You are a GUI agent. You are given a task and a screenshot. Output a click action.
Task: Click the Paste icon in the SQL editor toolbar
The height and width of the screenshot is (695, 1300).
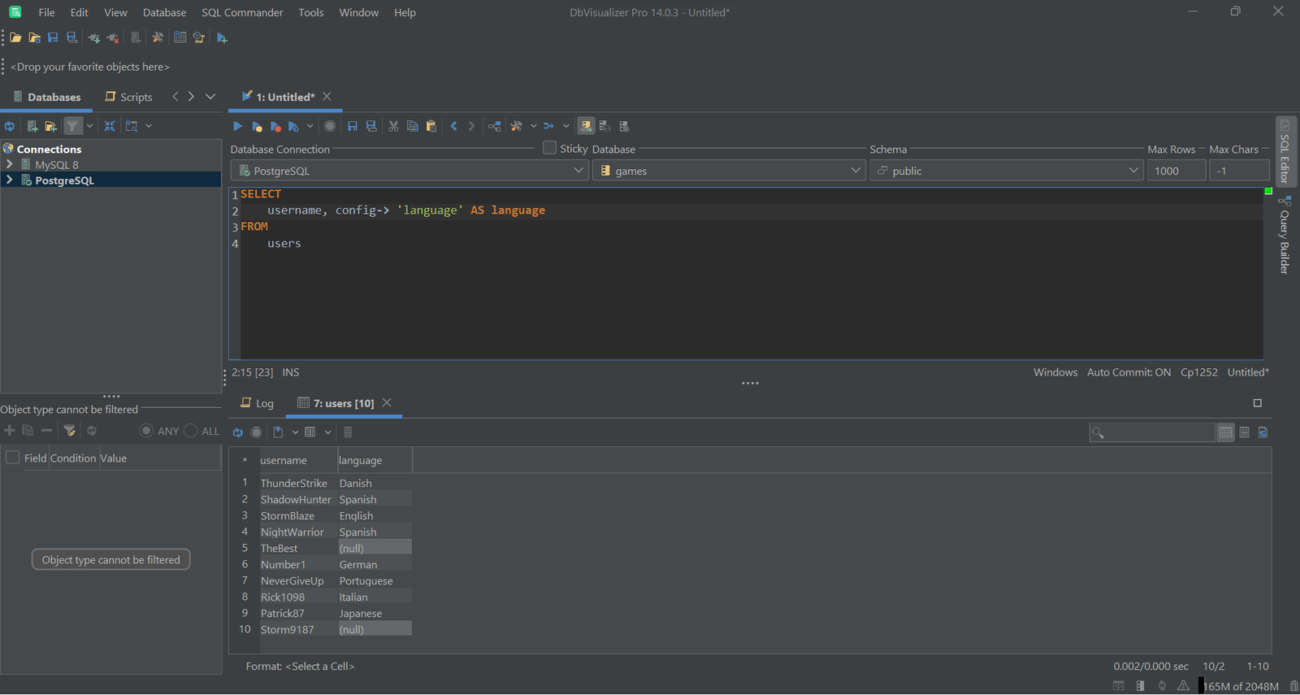pos(431,125)
